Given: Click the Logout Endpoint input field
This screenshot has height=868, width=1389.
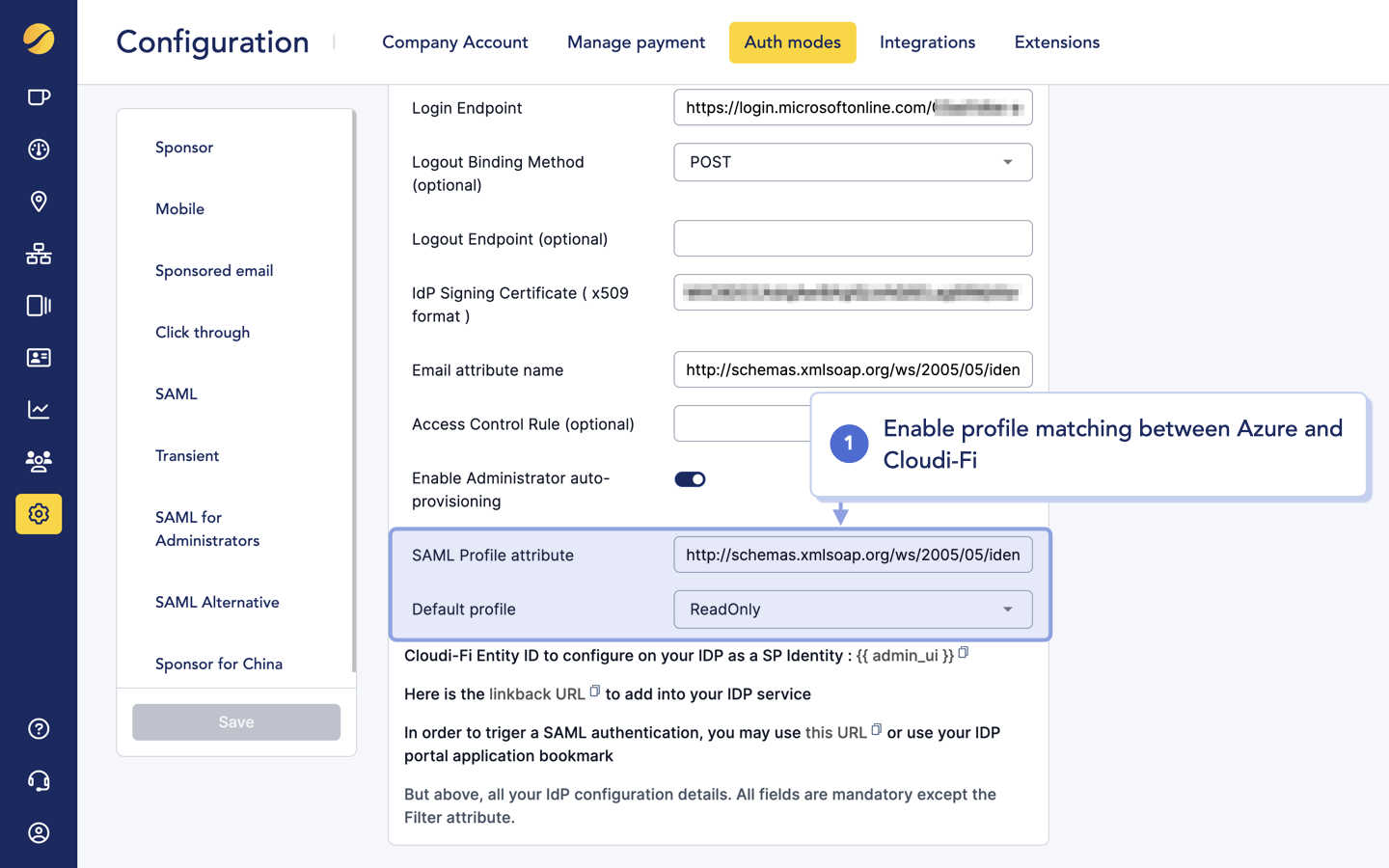Looking at the screenshot, I should click(853, 238).
